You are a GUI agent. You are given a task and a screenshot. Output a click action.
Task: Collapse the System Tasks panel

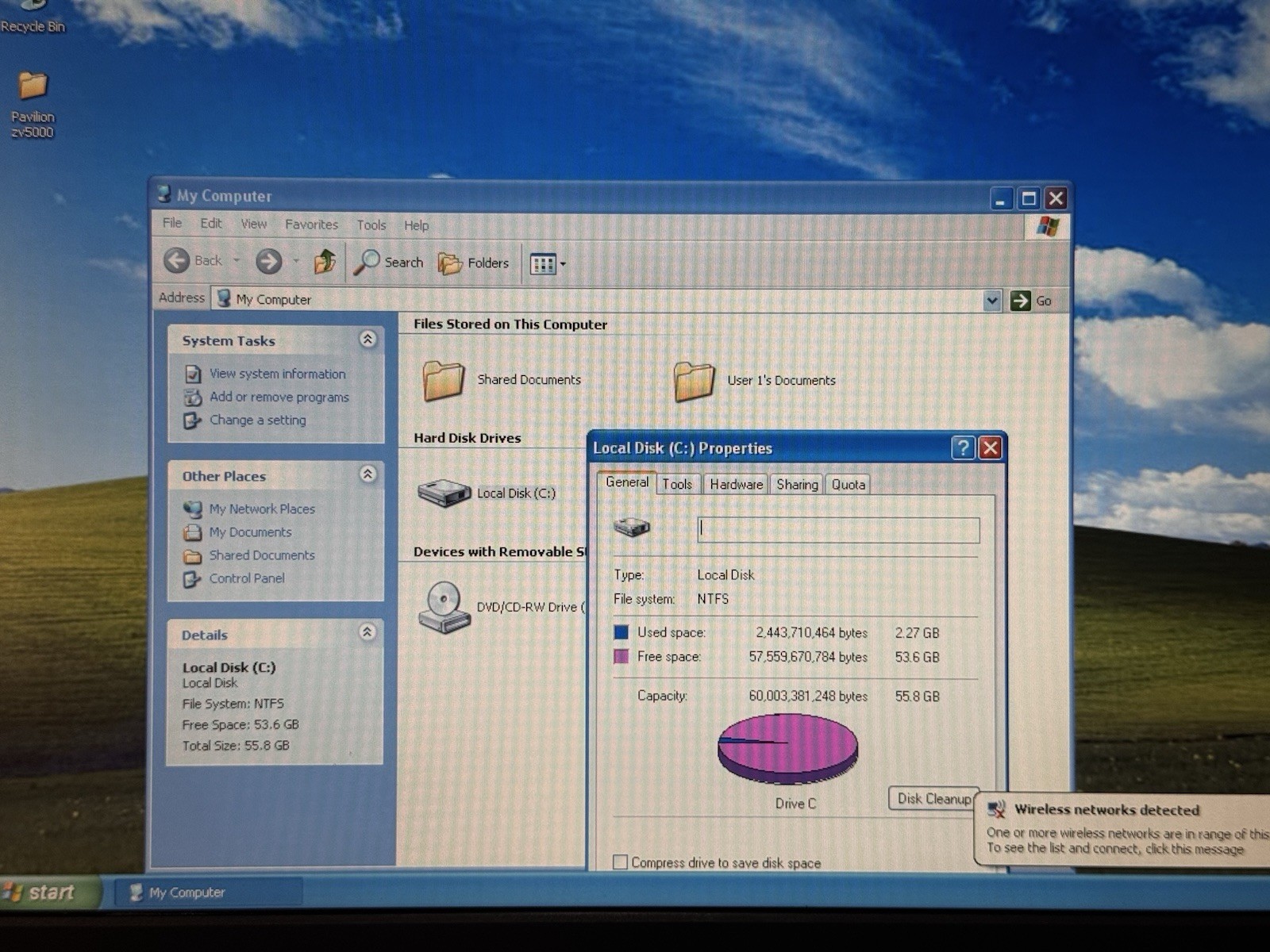pyautogui.click(x=368, y=340)
